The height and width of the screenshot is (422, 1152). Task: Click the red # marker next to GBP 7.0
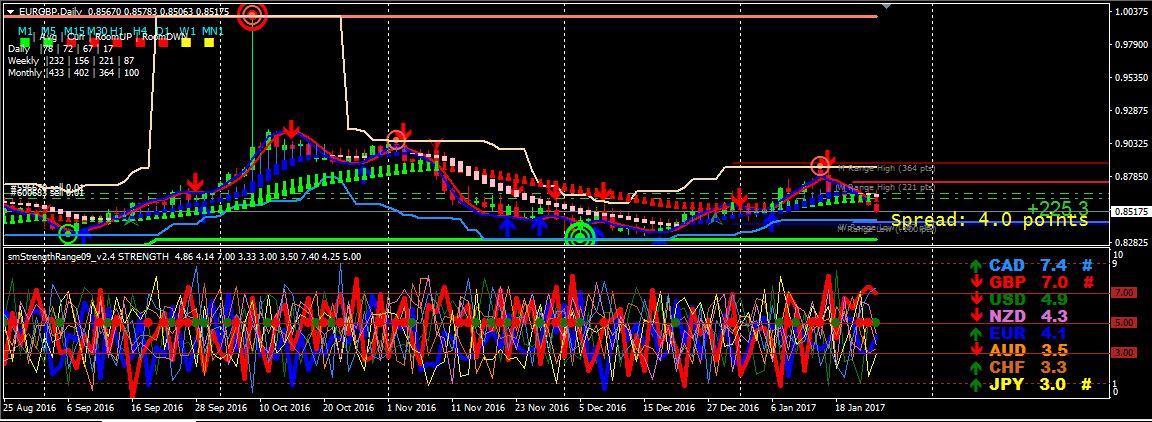tap(1089, 283)
